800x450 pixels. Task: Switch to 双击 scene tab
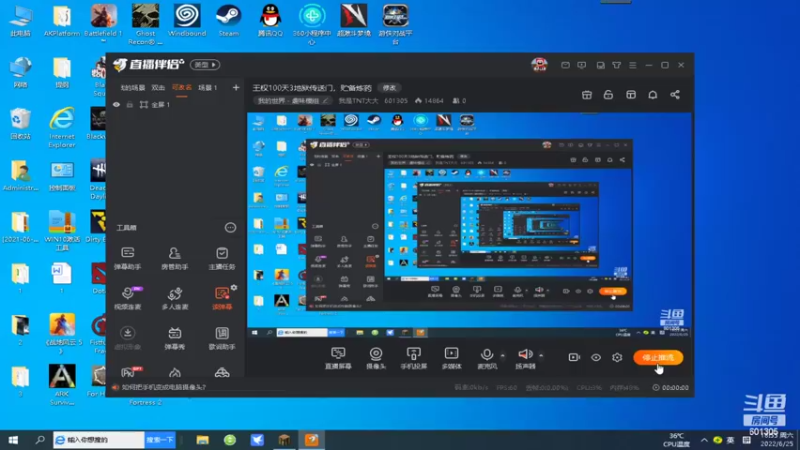tap(158, 88)
